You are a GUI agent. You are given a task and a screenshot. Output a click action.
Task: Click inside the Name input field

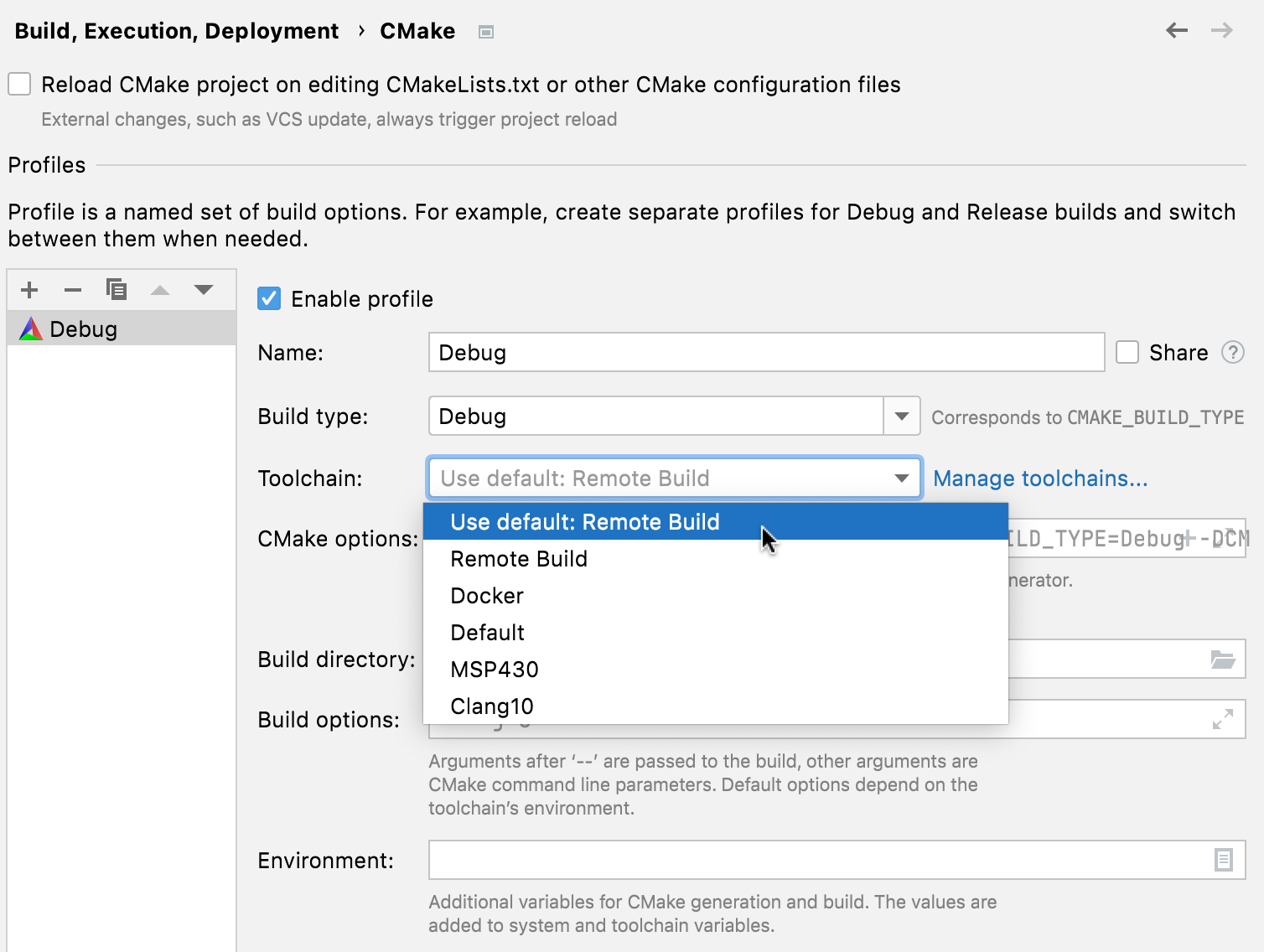pos(765,353)
